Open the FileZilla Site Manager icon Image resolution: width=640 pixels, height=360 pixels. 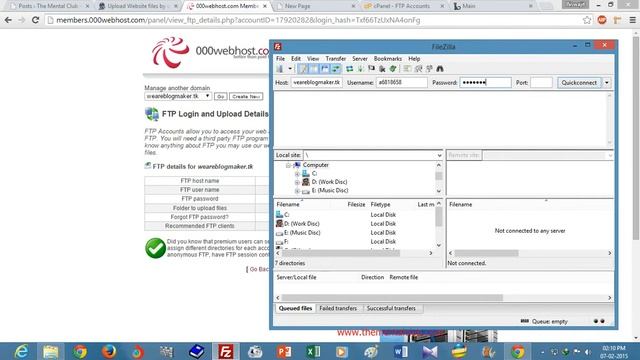pos(280,69)
